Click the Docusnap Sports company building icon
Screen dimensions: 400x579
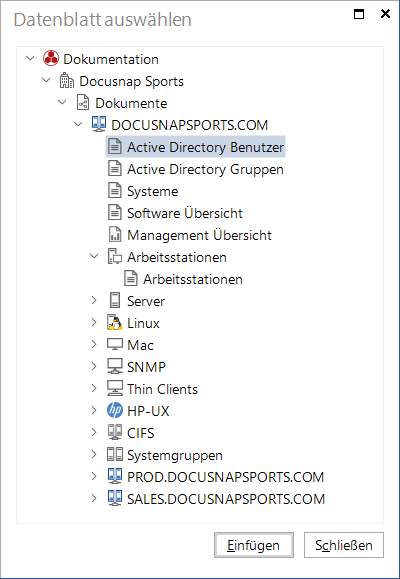tap(67, 81)
